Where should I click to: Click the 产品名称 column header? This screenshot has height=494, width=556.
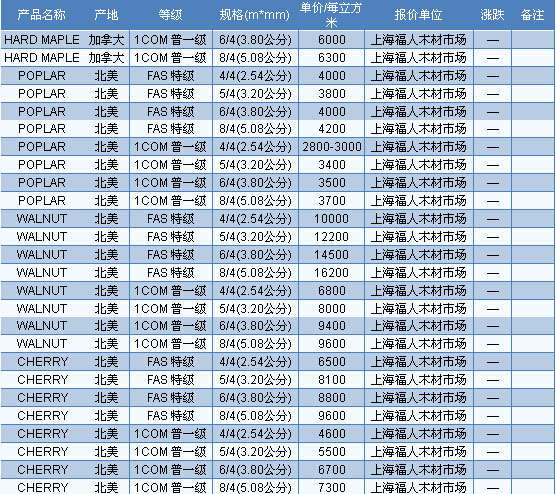click(x=41, y=15)
